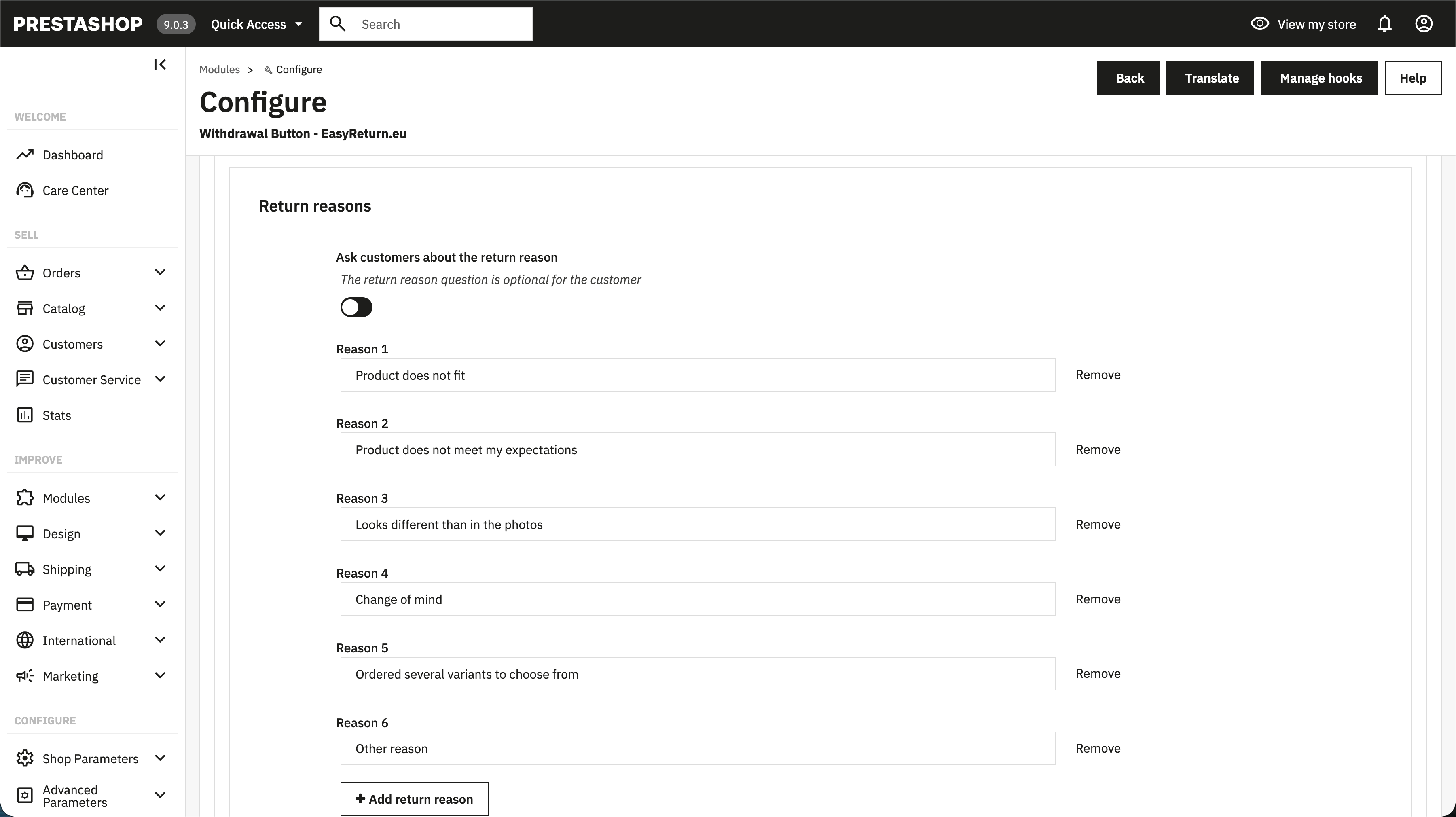Click the PrestaShop logo

pos(78,24)
